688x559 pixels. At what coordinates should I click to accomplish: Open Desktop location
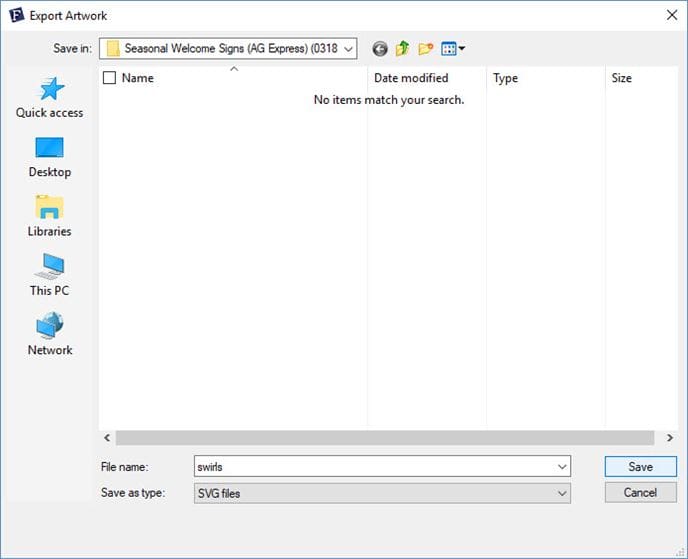click(50, 158)
